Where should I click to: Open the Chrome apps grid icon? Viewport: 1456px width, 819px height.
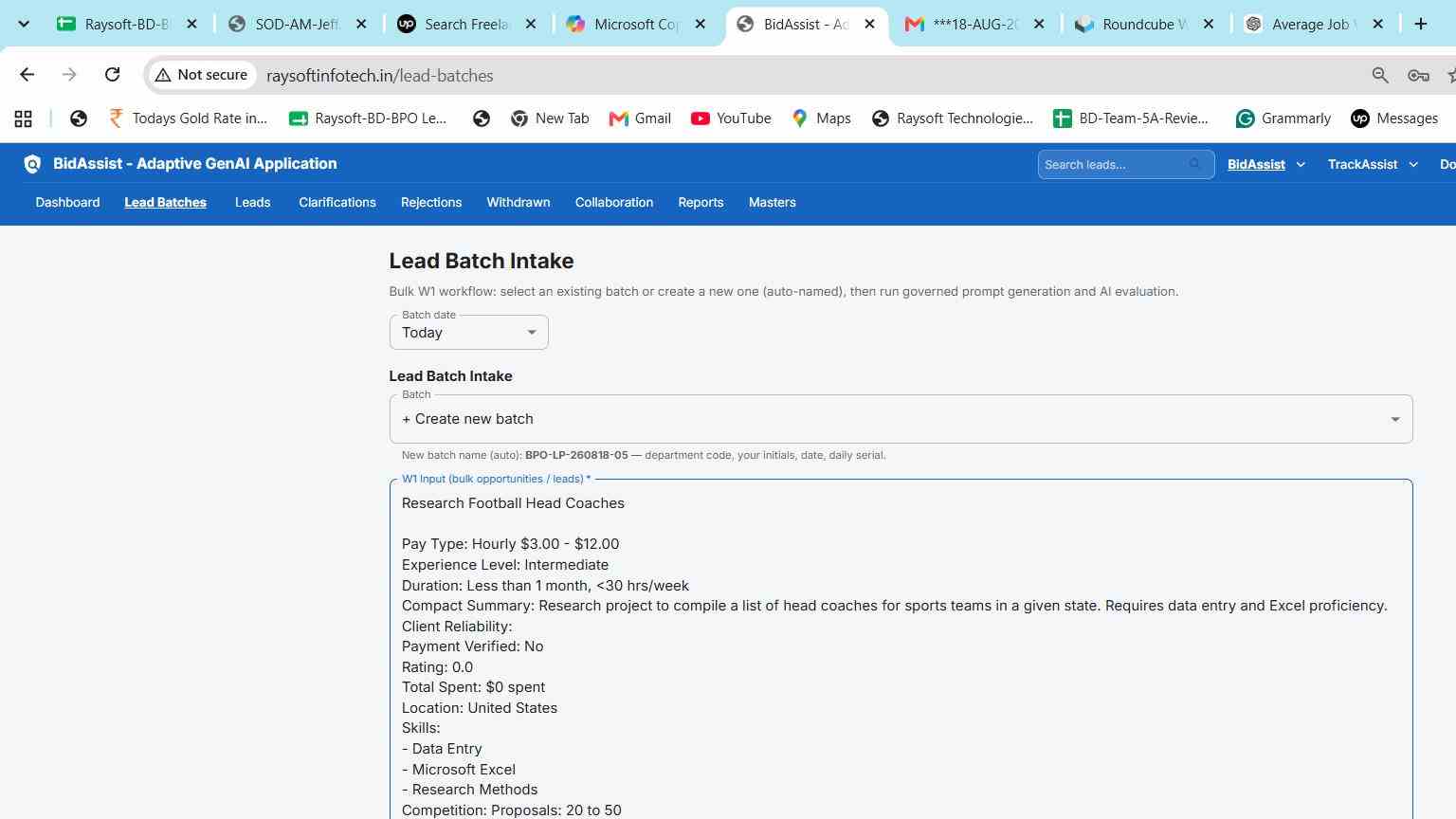click(24, 118)
